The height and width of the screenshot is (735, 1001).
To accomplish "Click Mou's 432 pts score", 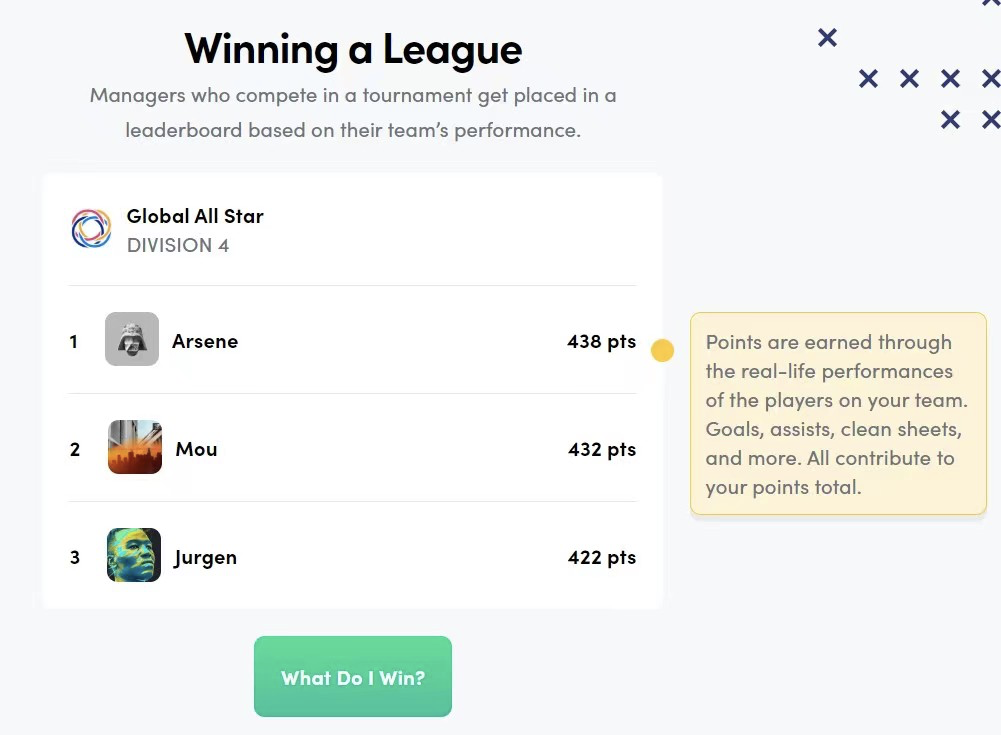I will click(601, 449).
